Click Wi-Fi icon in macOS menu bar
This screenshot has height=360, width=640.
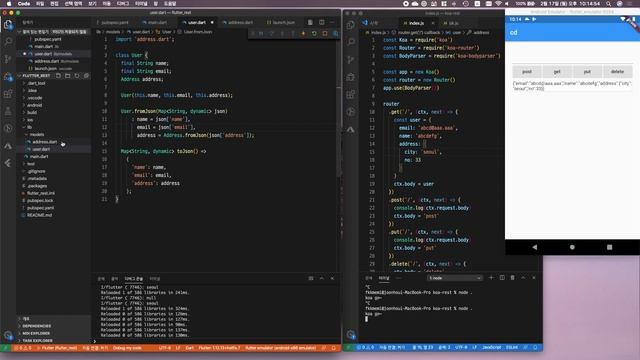(498, 4)
